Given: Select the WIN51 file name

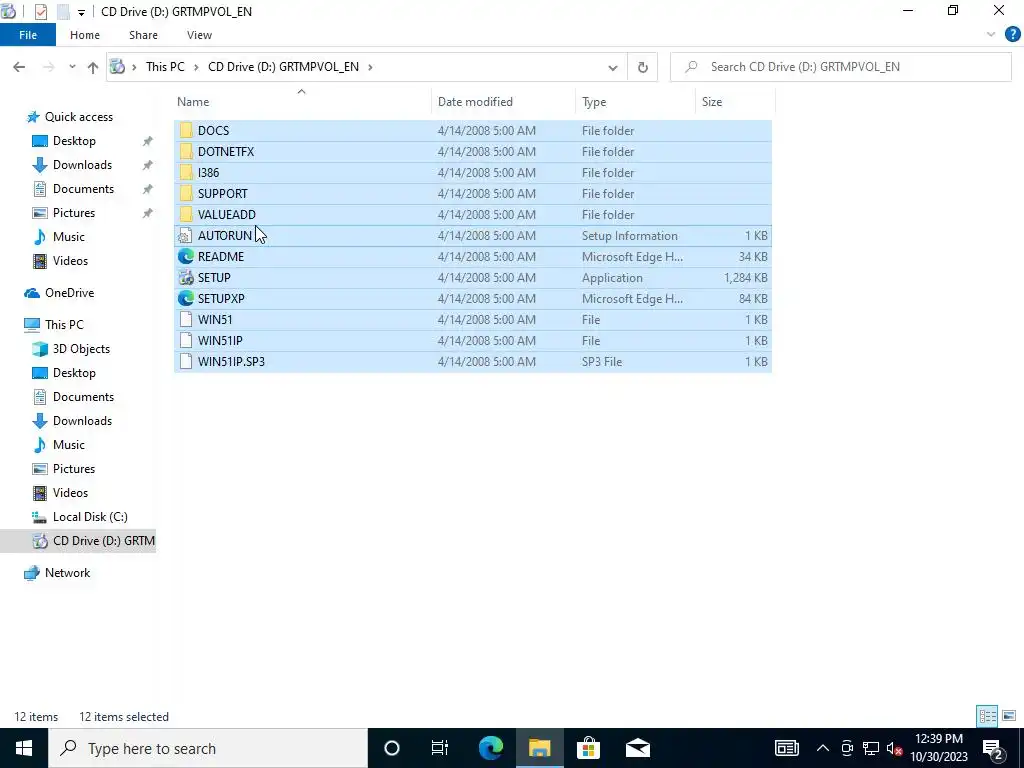Looking at the screenshot, I should (215, 319).
